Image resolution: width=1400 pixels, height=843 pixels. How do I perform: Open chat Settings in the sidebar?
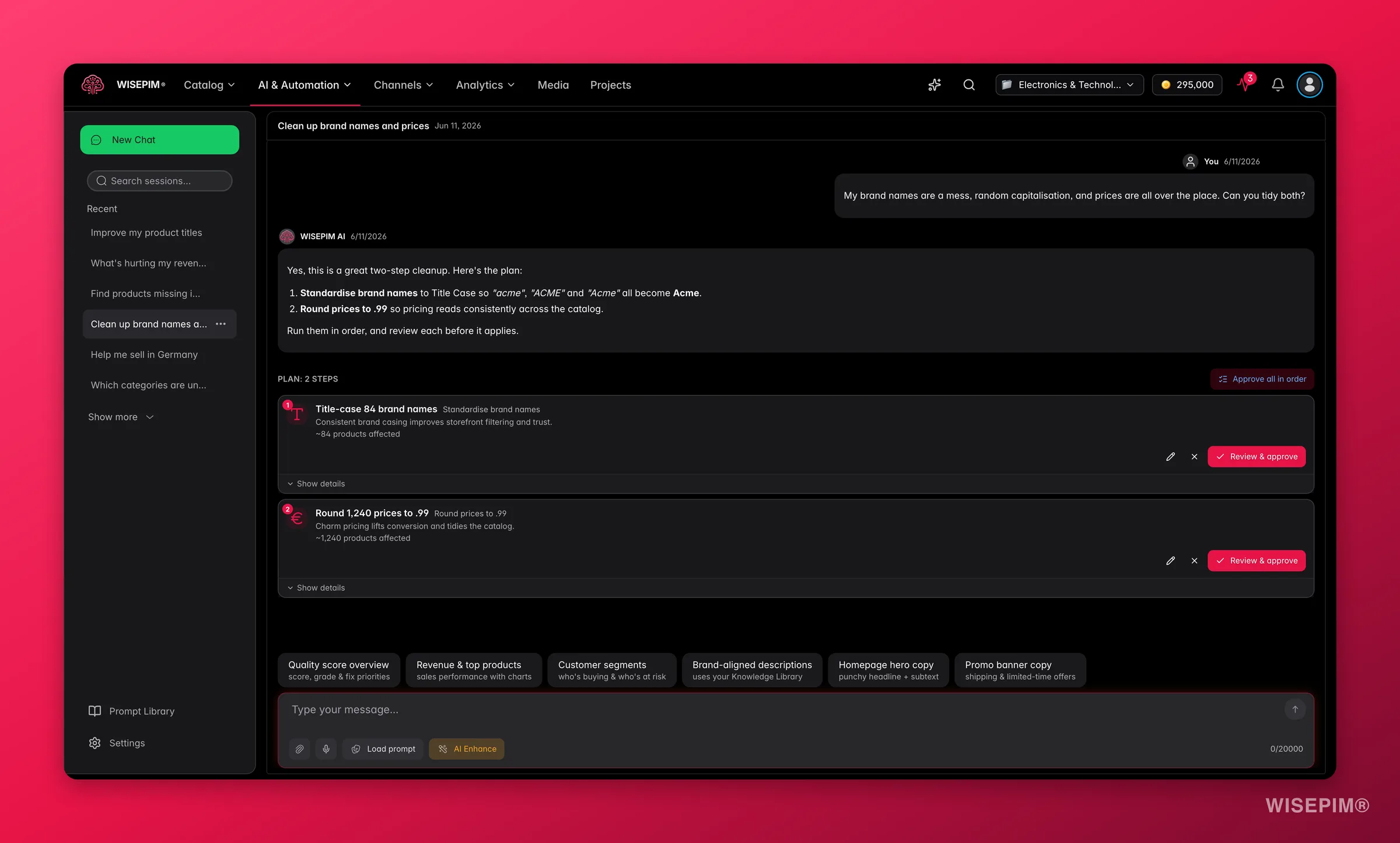point(117,743)
